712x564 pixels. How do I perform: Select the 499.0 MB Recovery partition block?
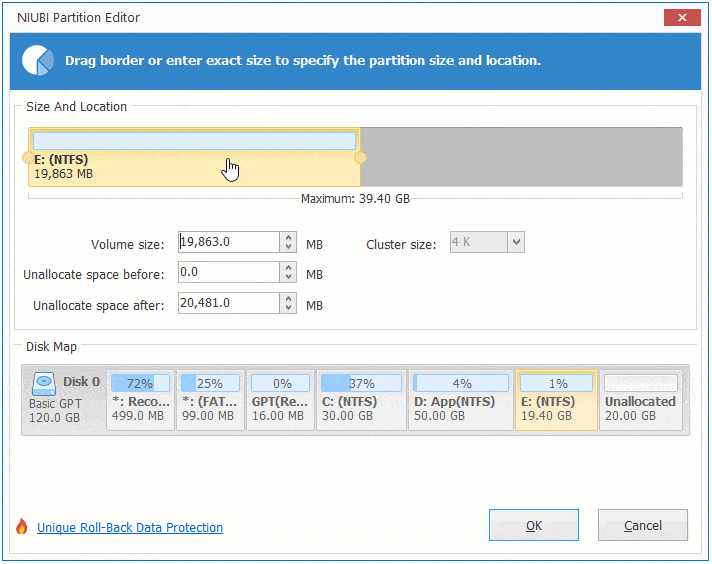139,400
